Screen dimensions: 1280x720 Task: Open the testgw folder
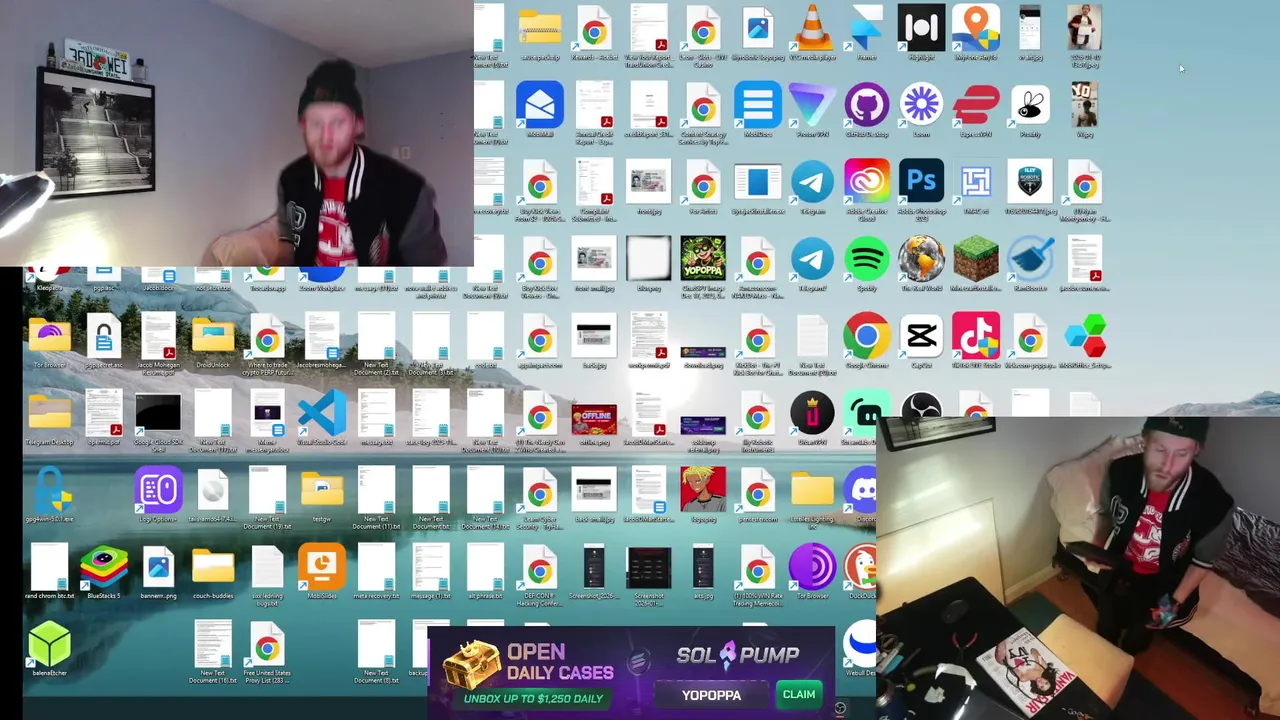coord(321,491)
